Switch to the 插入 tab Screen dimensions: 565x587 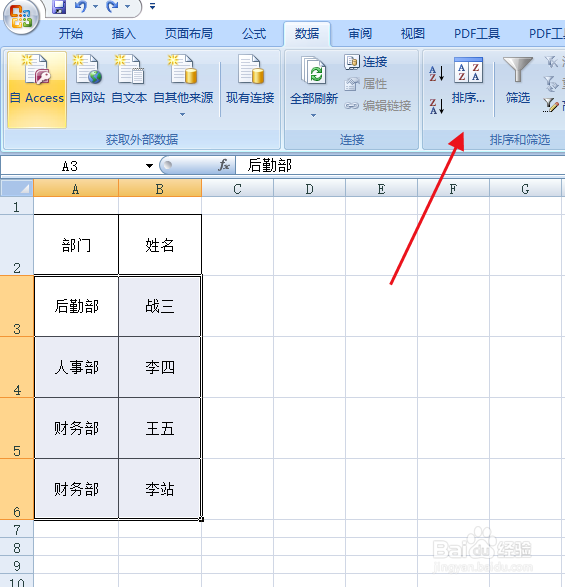[123, 34]
